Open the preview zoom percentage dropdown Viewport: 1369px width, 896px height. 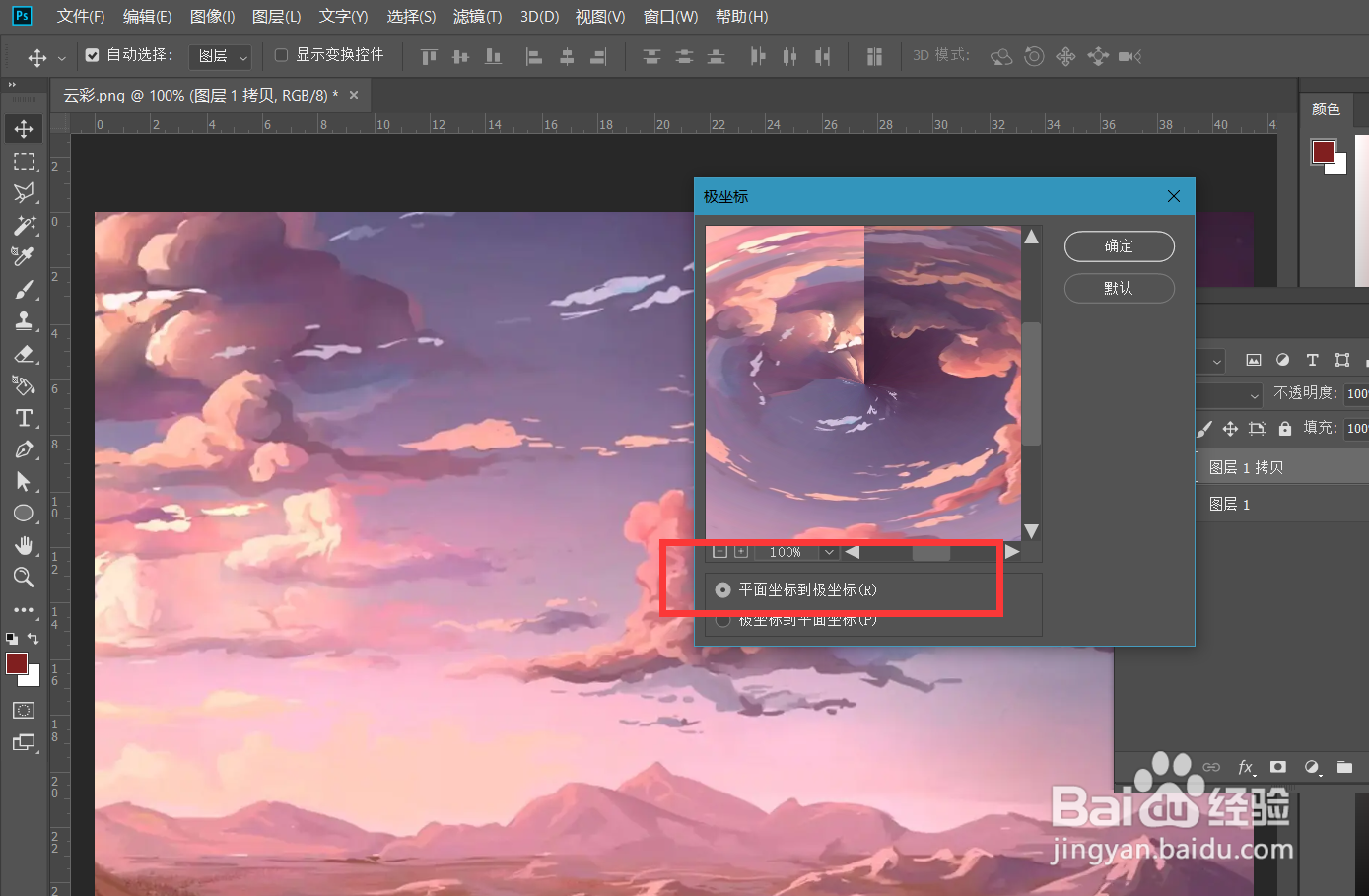tap(829, 552)
